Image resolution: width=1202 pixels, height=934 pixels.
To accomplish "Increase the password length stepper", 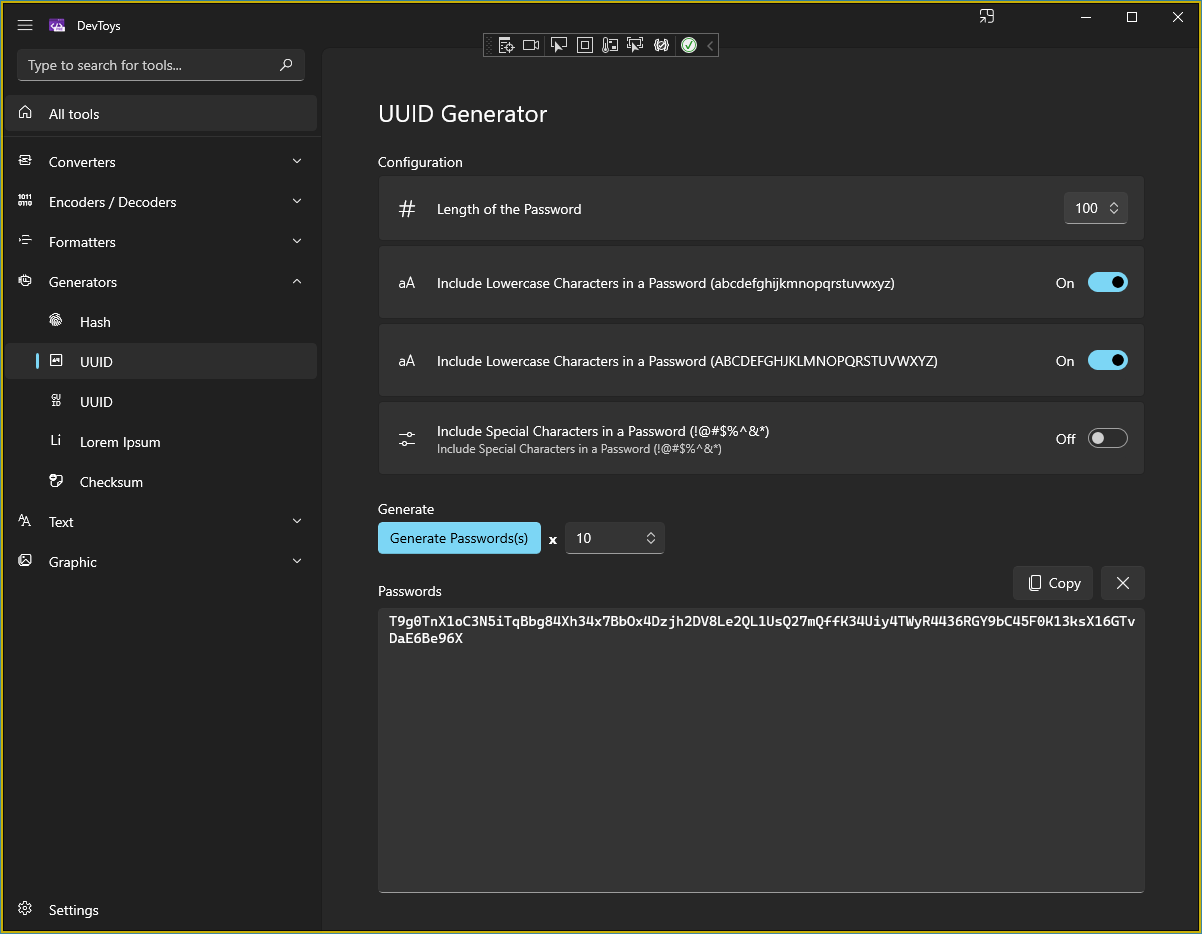I will 1113,203.
